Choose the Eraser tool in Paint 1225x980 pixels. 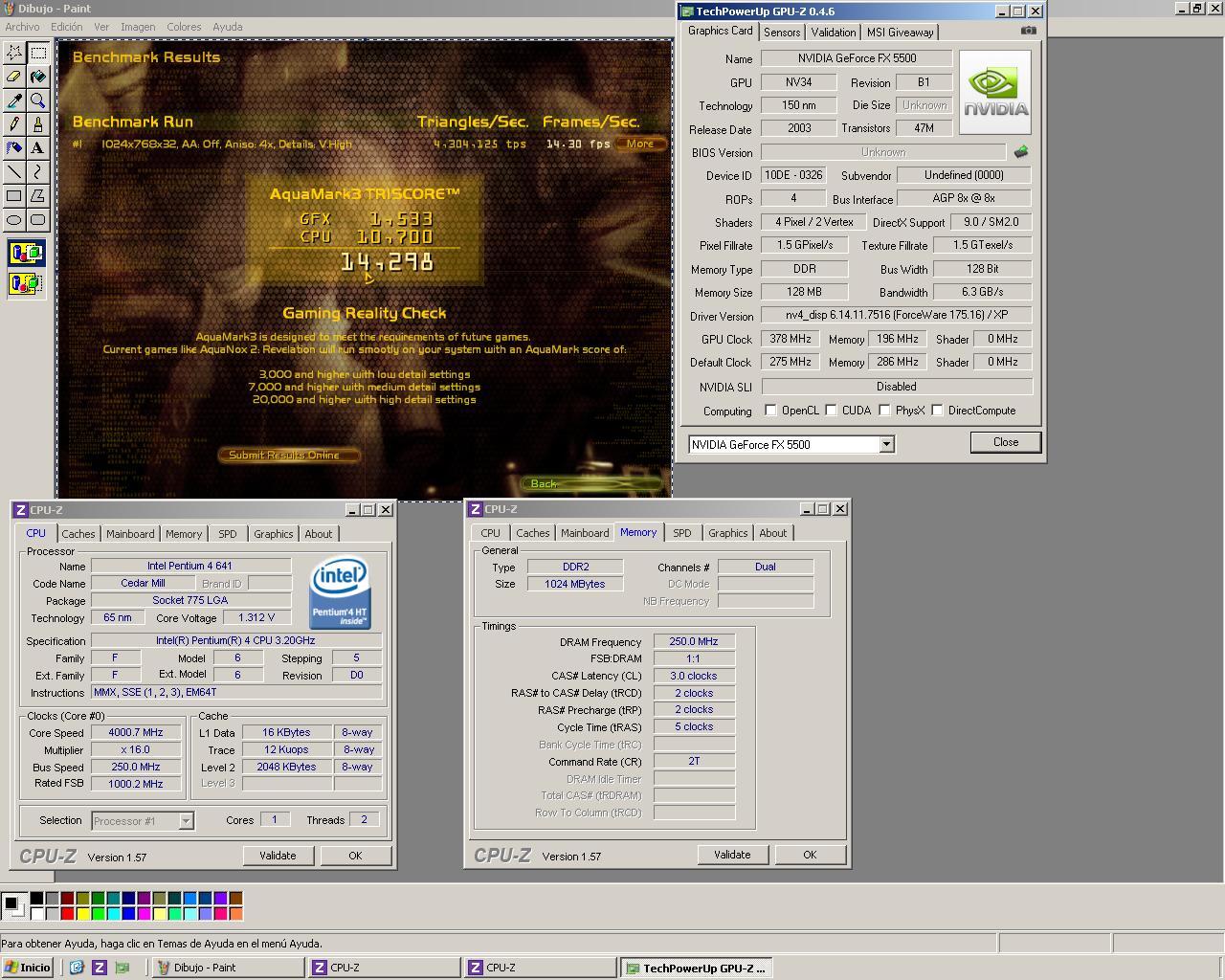tap(14, 77)
